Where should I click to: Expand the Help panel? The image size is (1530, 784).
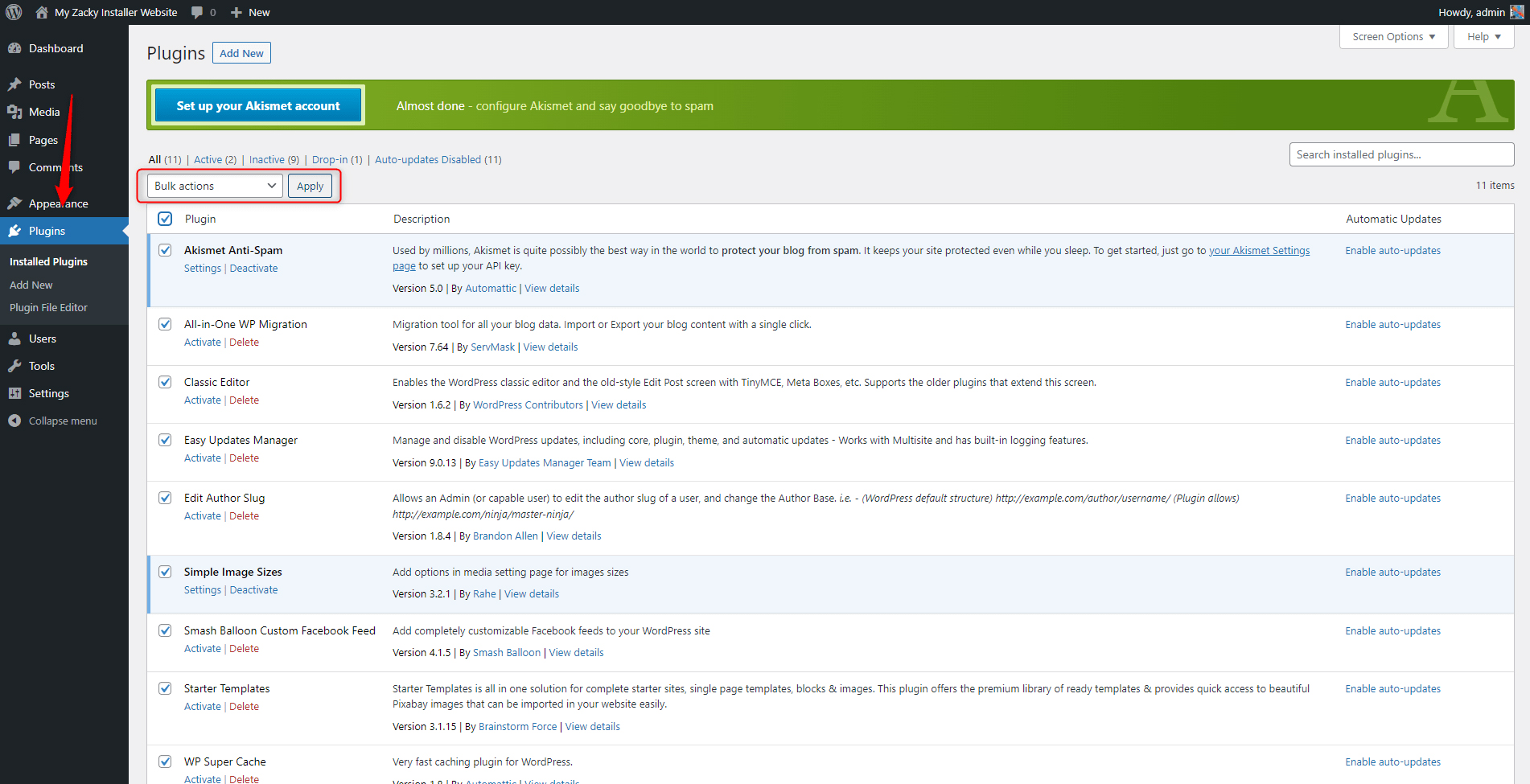pos(1483,37)
